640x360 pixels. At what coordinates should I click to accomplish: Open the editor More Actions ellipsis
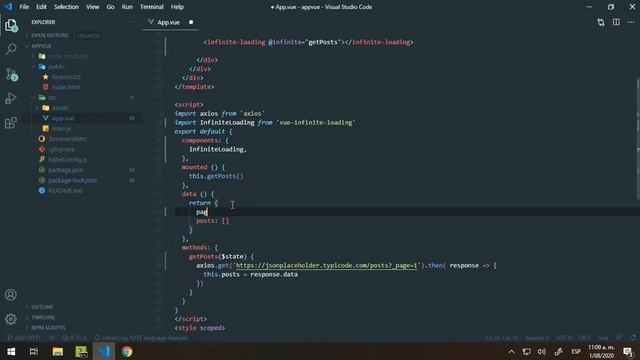pos(631,22)
